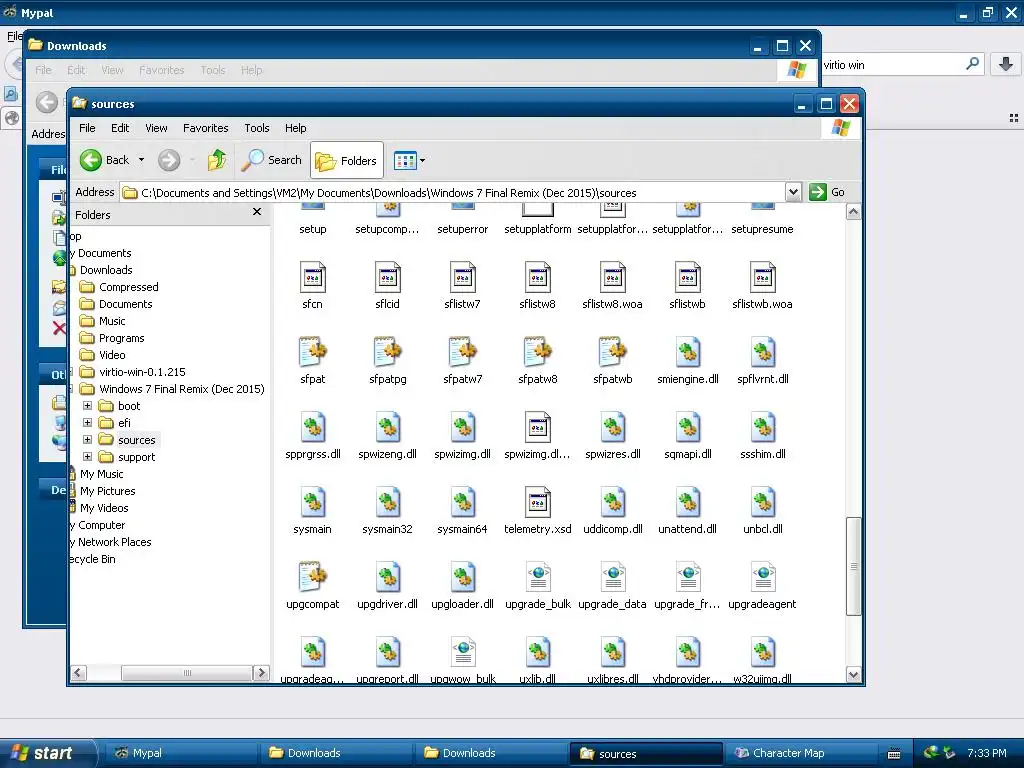Open the Tools menu in sources window
Image resolution: width=1024 pixels, height=768 pixels.
(x=257, y=128)
